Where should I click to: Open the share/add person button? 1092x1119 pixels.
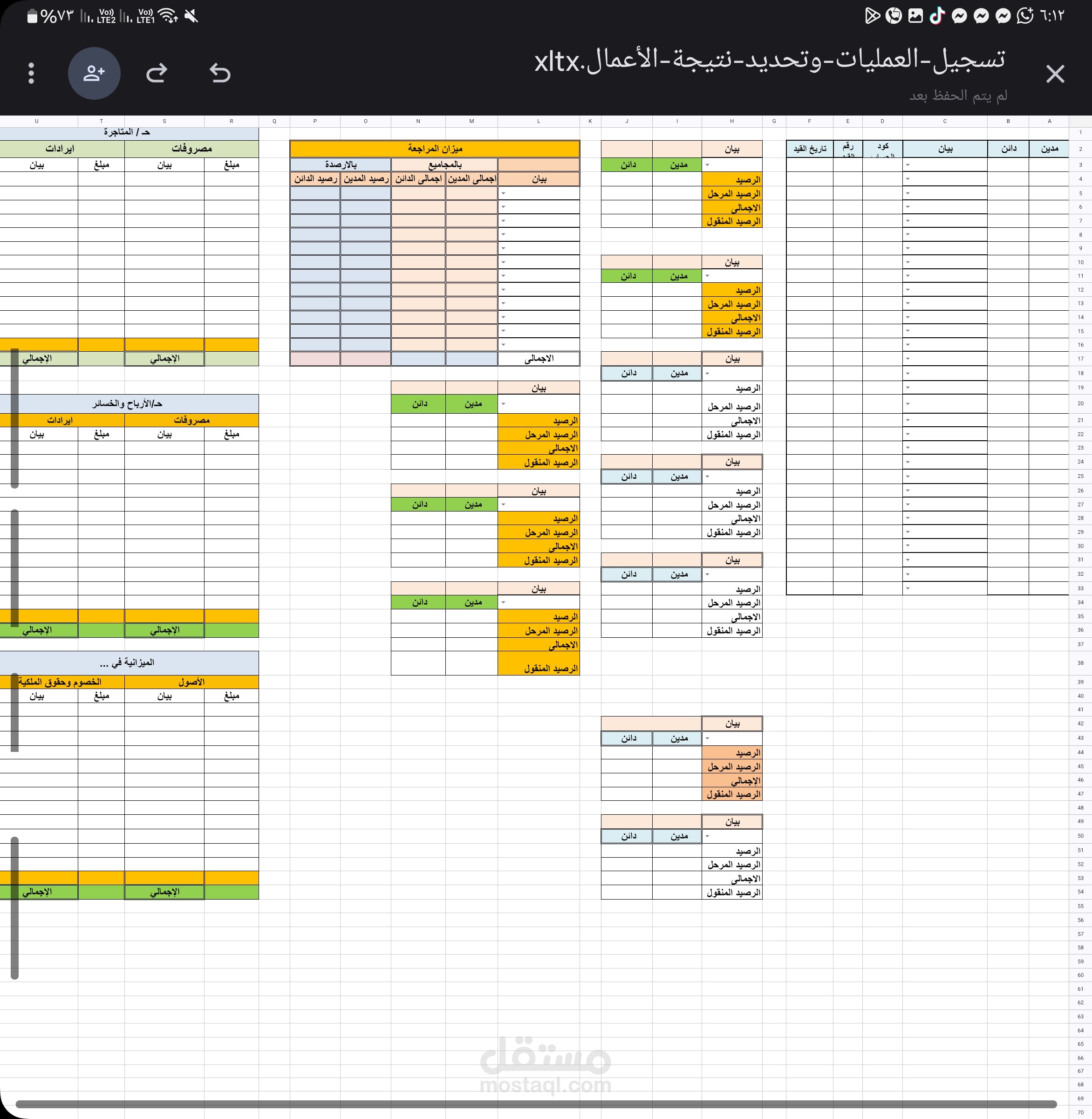[94, 73]
